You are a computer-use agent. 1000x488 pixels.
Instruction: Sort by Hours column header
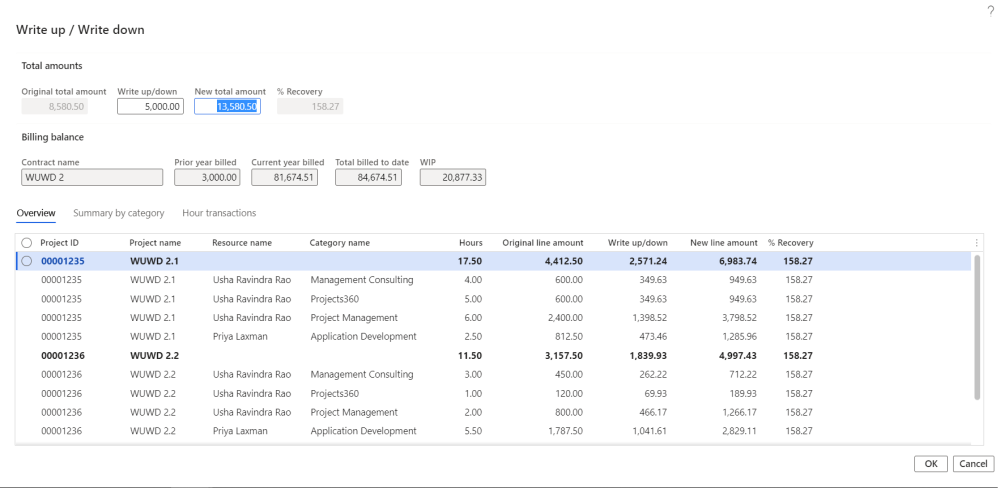point(470,243)
